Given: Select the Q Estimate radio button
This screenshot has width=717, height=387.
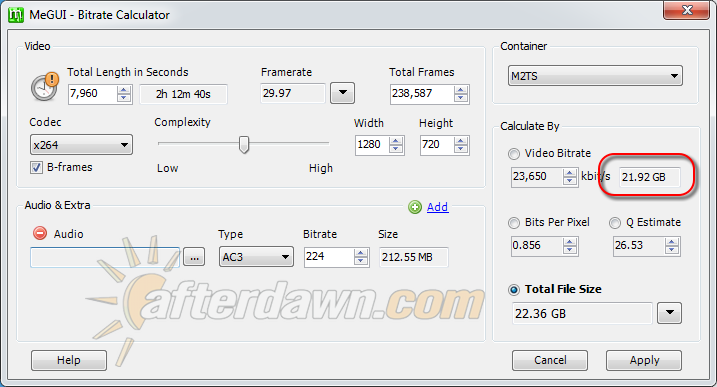Looking at the screenshot, I should [615, 223].
